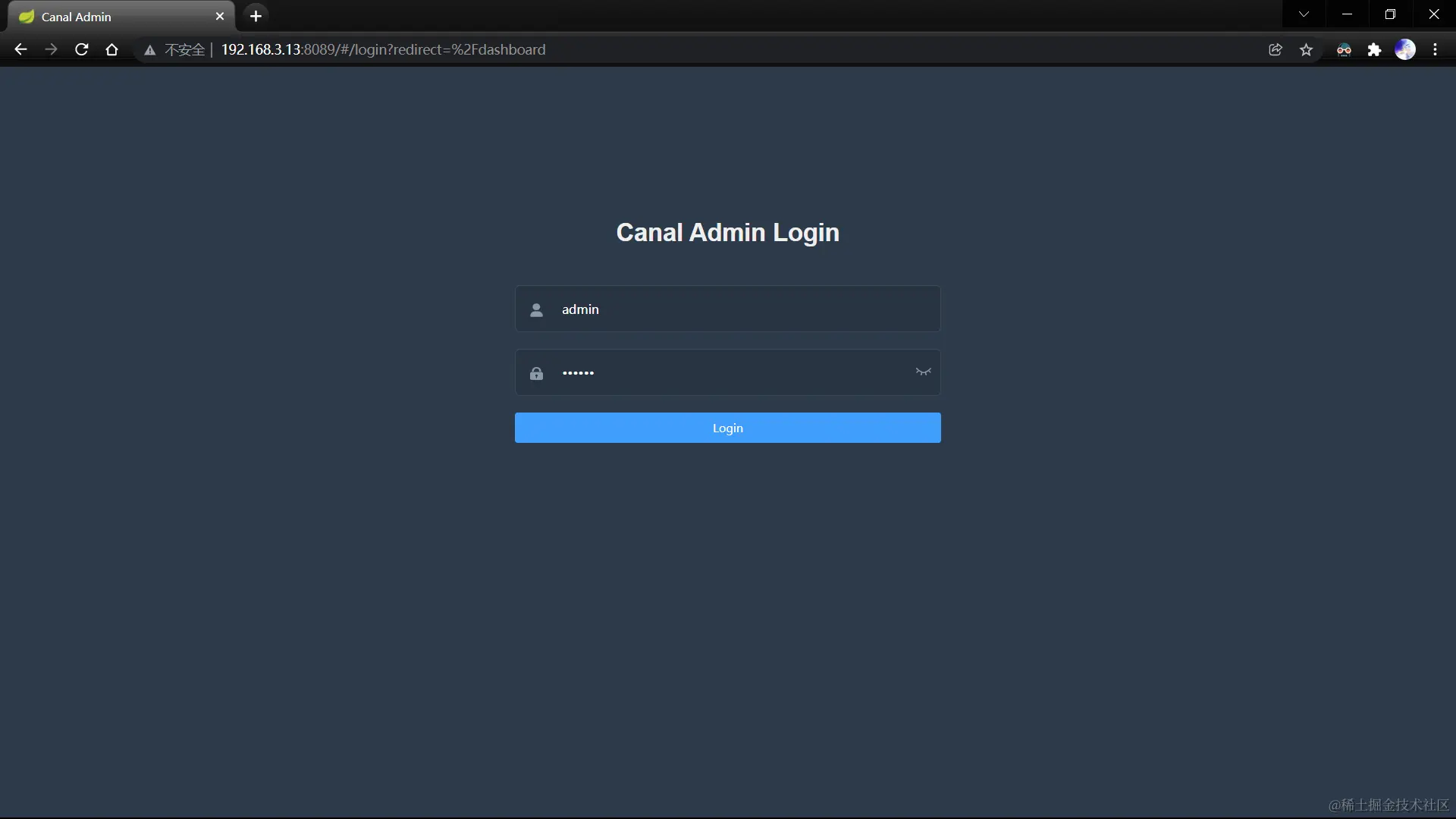Click the blue Login button
Screen dimensions: 1456x819
tap(727, 428)
